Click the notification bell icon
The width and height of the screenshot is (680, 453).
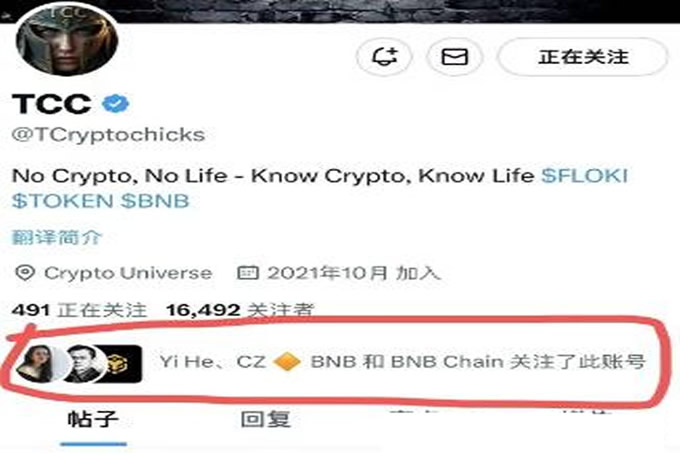[x=384, y=57]
